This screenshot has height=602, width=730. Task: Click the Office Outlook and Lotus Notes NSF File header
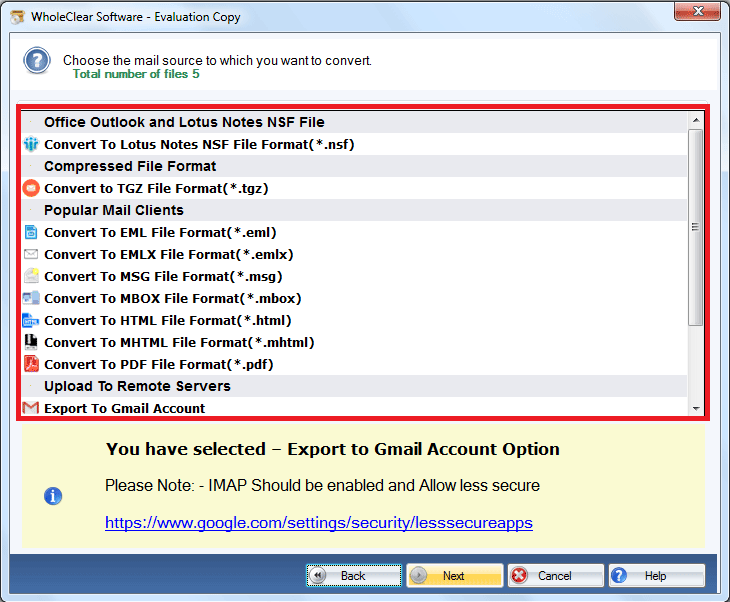[354, 122]
